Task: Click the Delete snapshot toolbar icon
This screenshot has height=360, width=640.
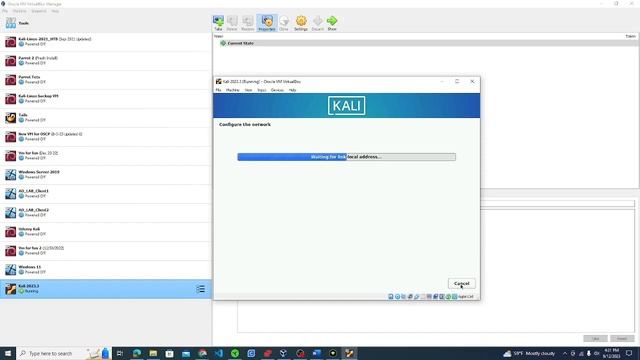Action: coord(232,23)
